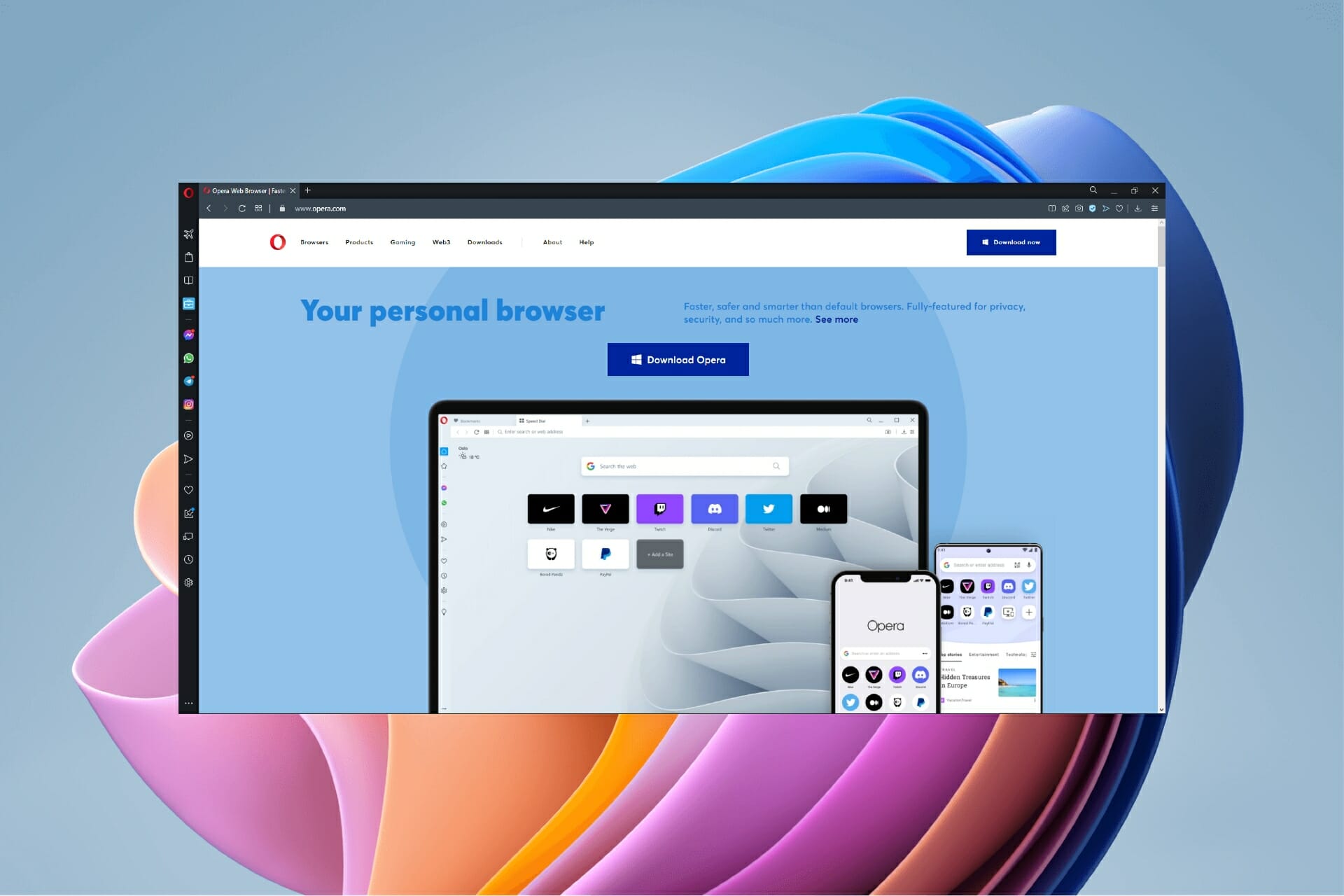1344x896 pixels.
Task: Expand the Products navigation dropdown
Action: pyautogui.click(x=358, y=242)
